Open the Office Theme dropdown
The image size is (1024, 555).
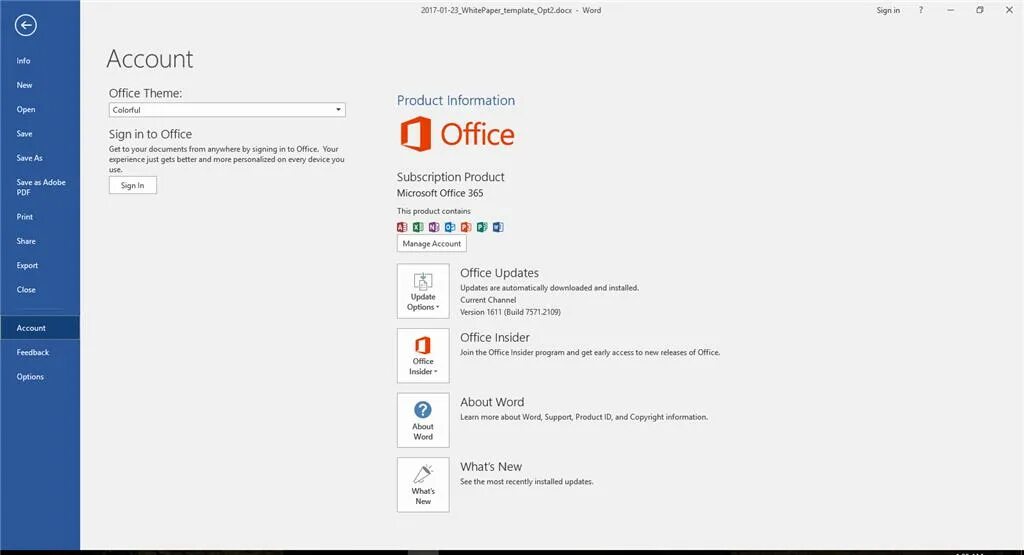(x=227, y=110)
